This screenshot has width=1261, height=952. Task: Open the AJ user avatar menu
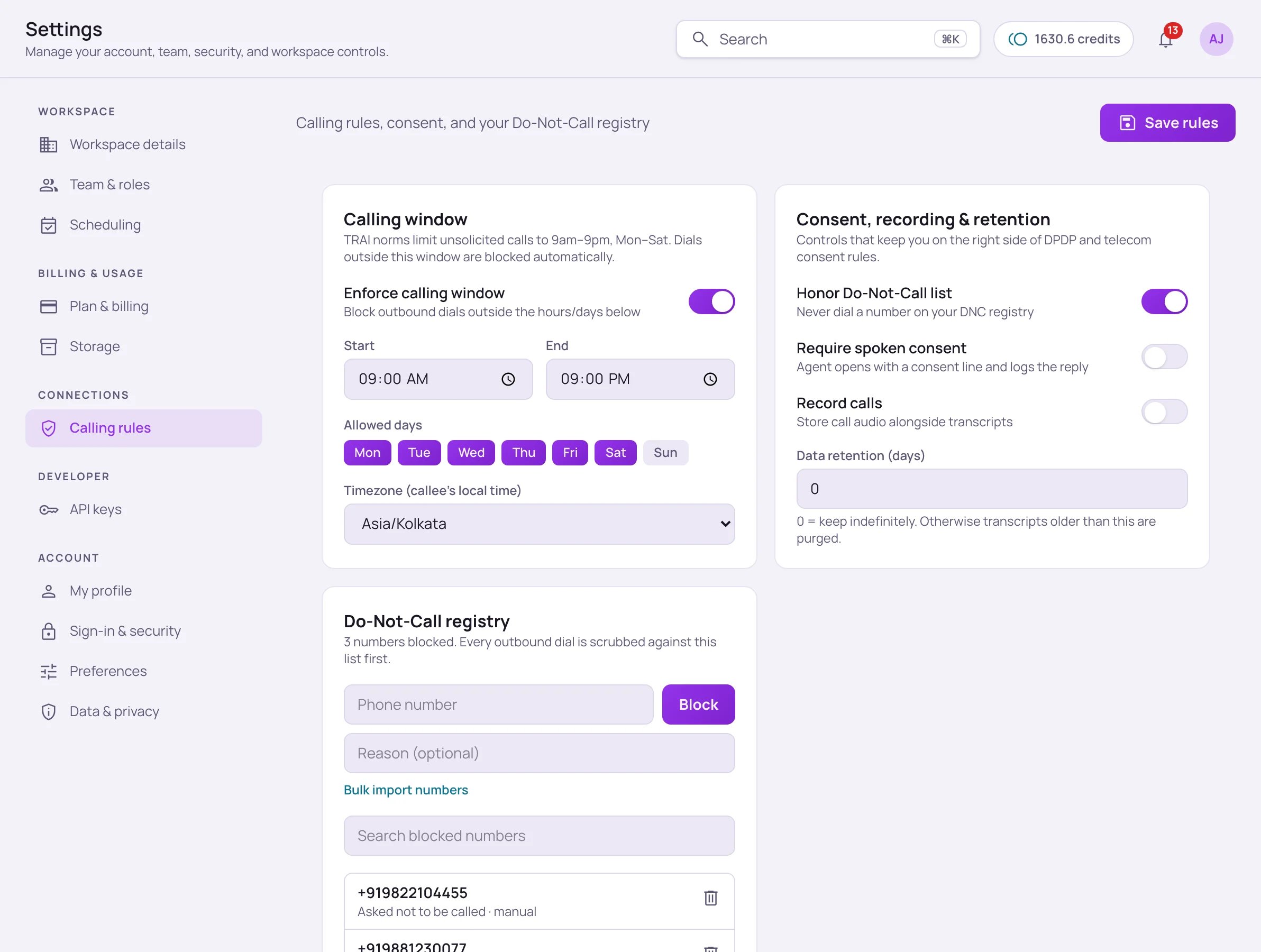(x=1216, y=39)
